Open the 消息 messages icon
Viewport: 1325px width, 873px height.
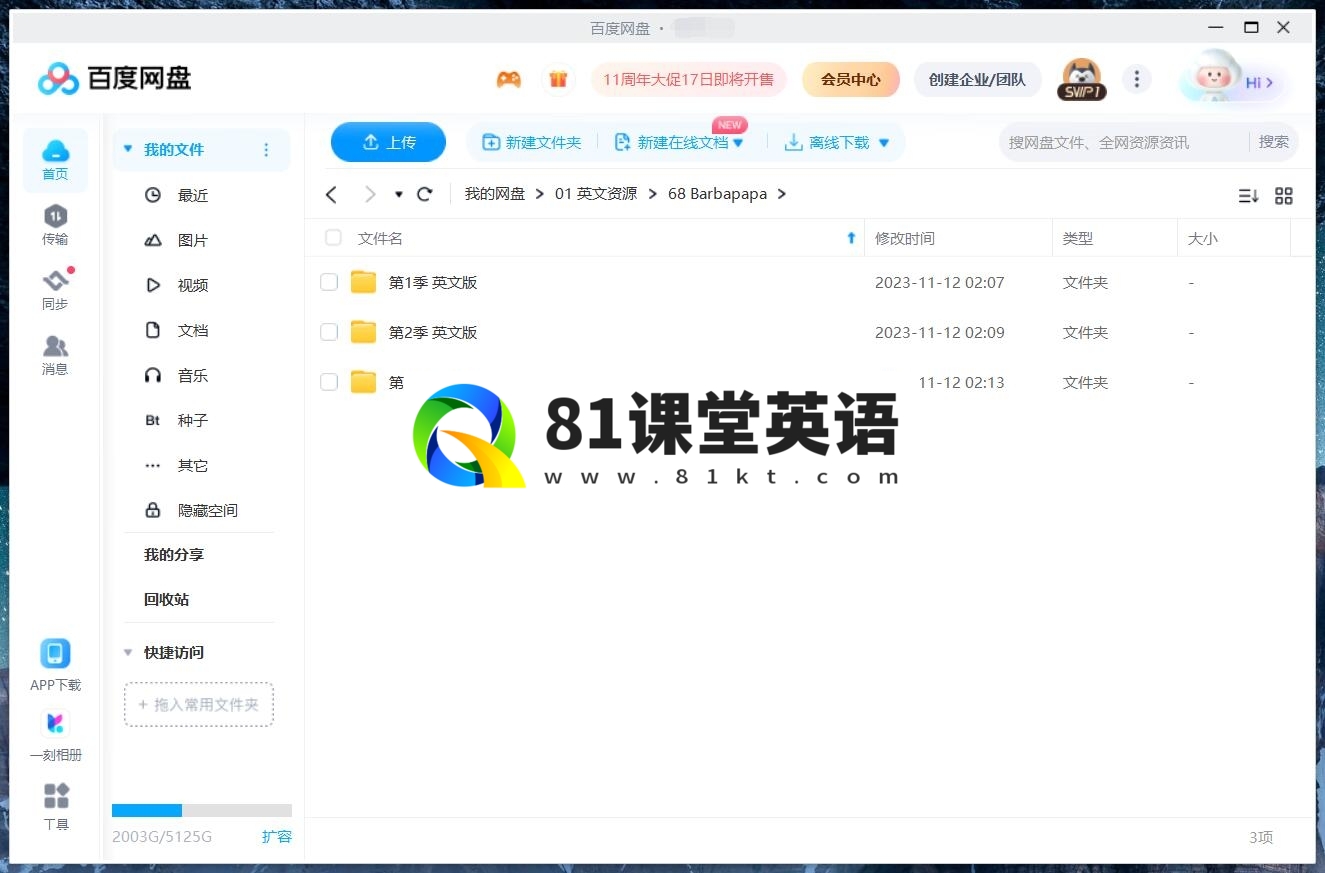point(55,355)
